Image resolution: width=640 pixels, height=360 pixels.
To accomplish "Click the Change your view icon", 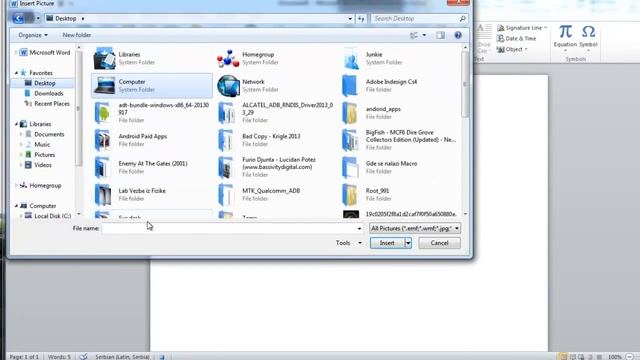I will click(414, 35).
